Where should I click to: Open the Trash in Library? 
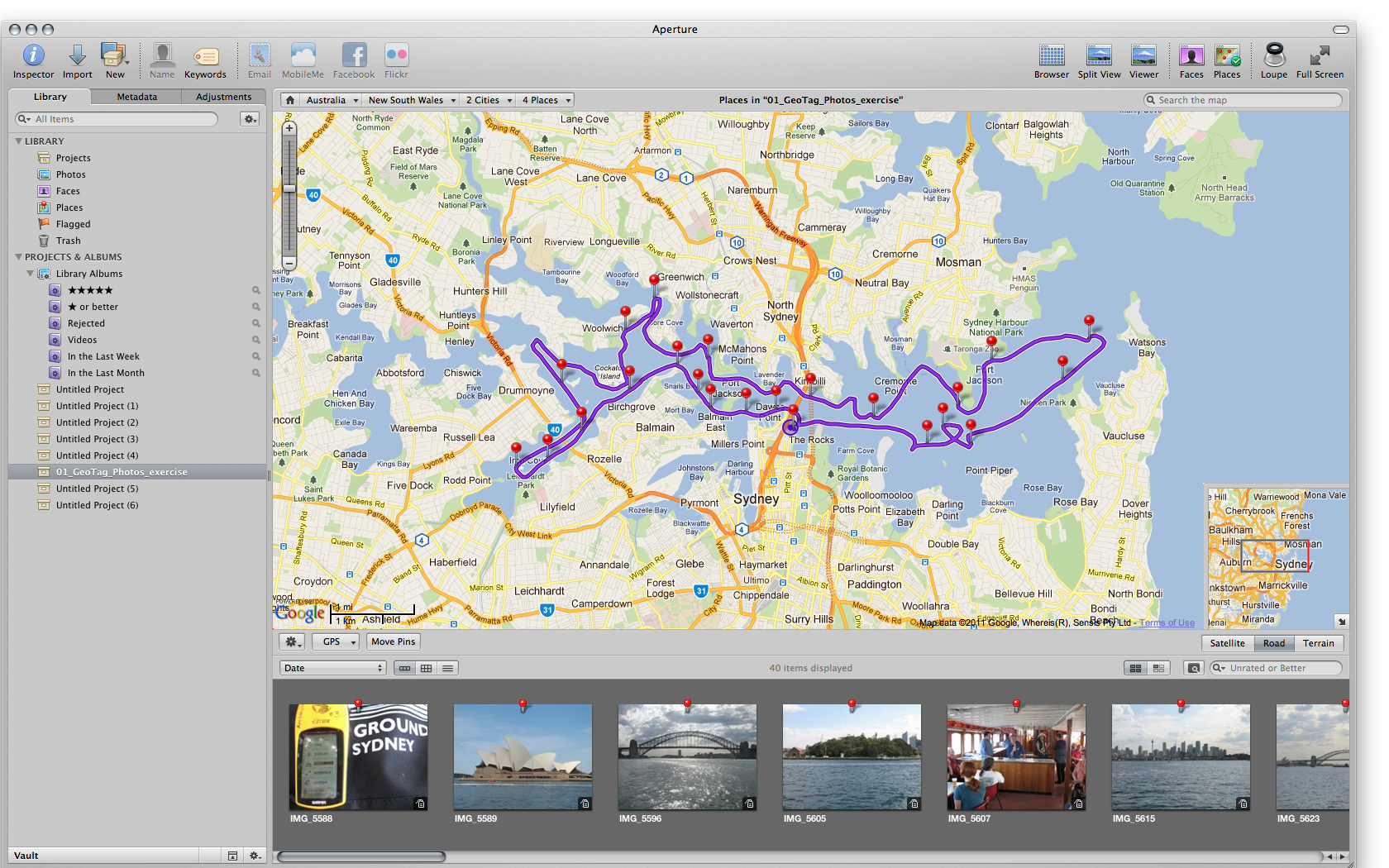(69, 241)
